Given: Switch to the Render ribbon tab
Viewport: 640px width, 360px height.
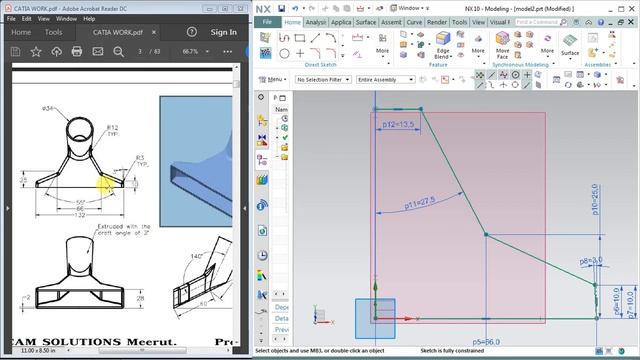Looking at the screenshot, I should point(436,22).
